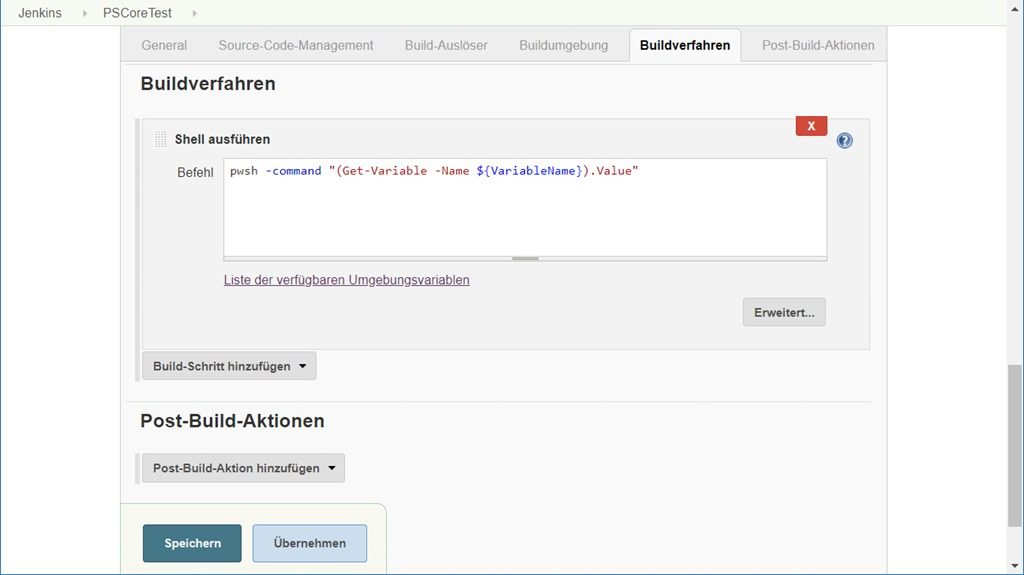Show advanced options with Erweitert button
Image resolution: width=1024 pixels, height=575 pixels.
[x=784, y=312]
